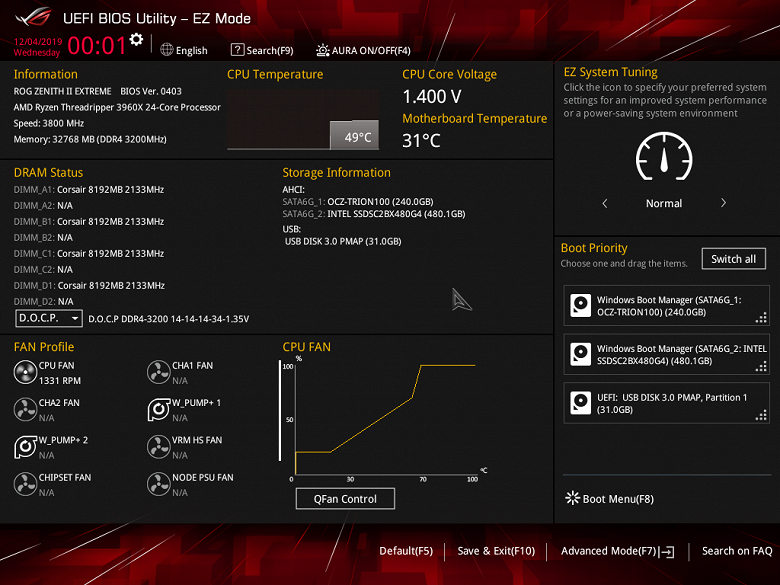Click the SATA6G_1 OCZ-TRION100 storage entry
This screenshot has width=780, height=585.
(x=358, y=201)
